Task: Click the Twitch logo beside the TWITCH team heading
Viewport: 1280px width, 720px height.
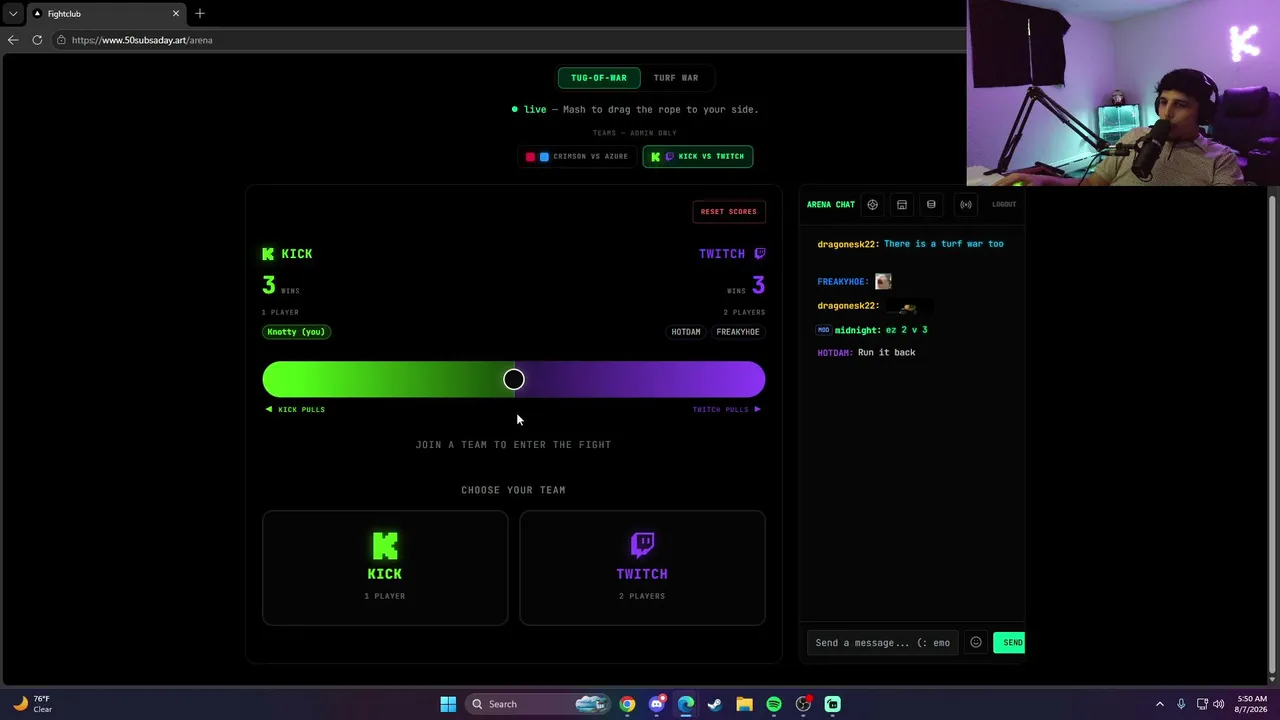Action: (x=760, y=254)
